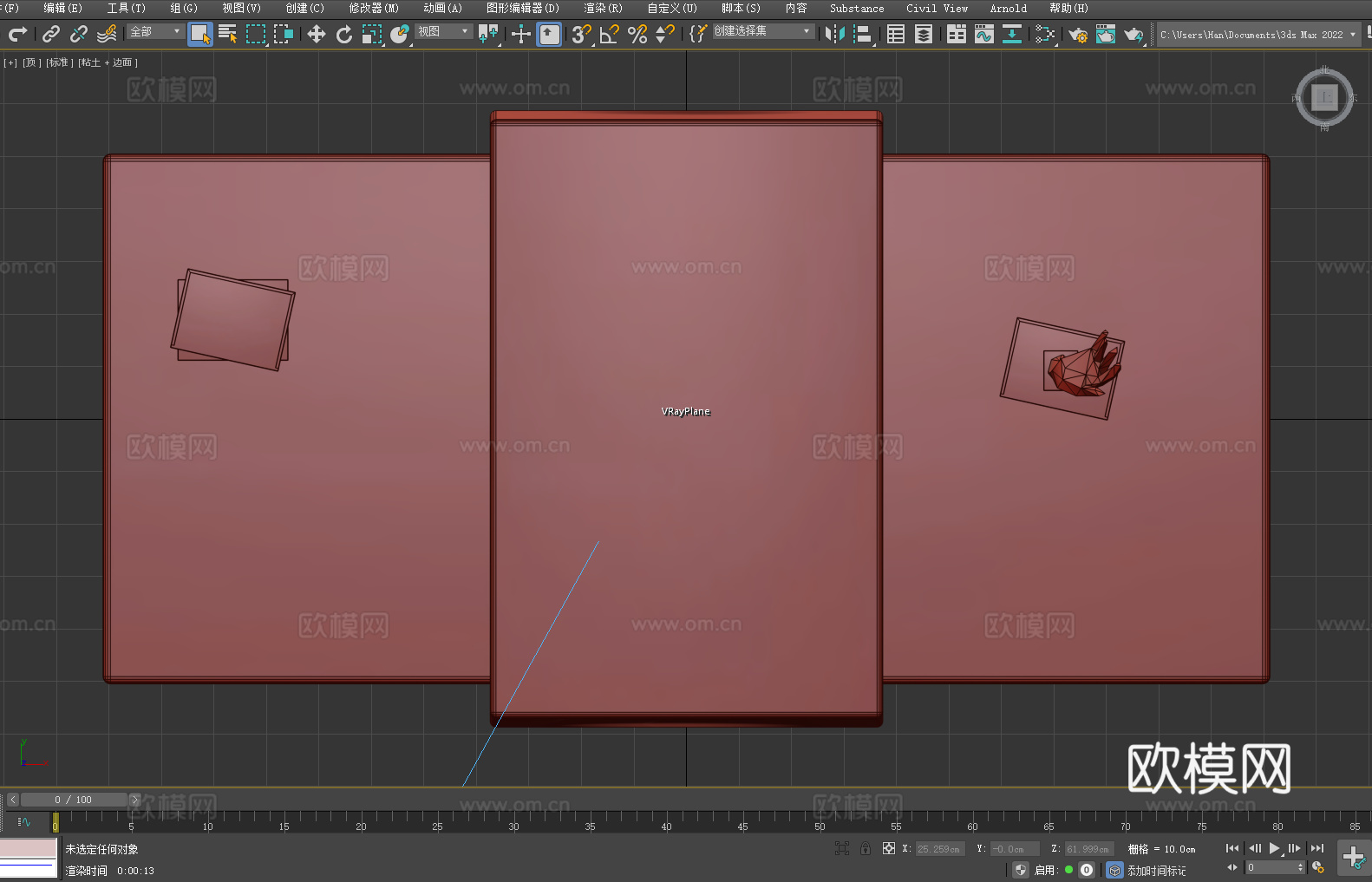Click the Isolate Selection toggle icon

pos(841,848)
